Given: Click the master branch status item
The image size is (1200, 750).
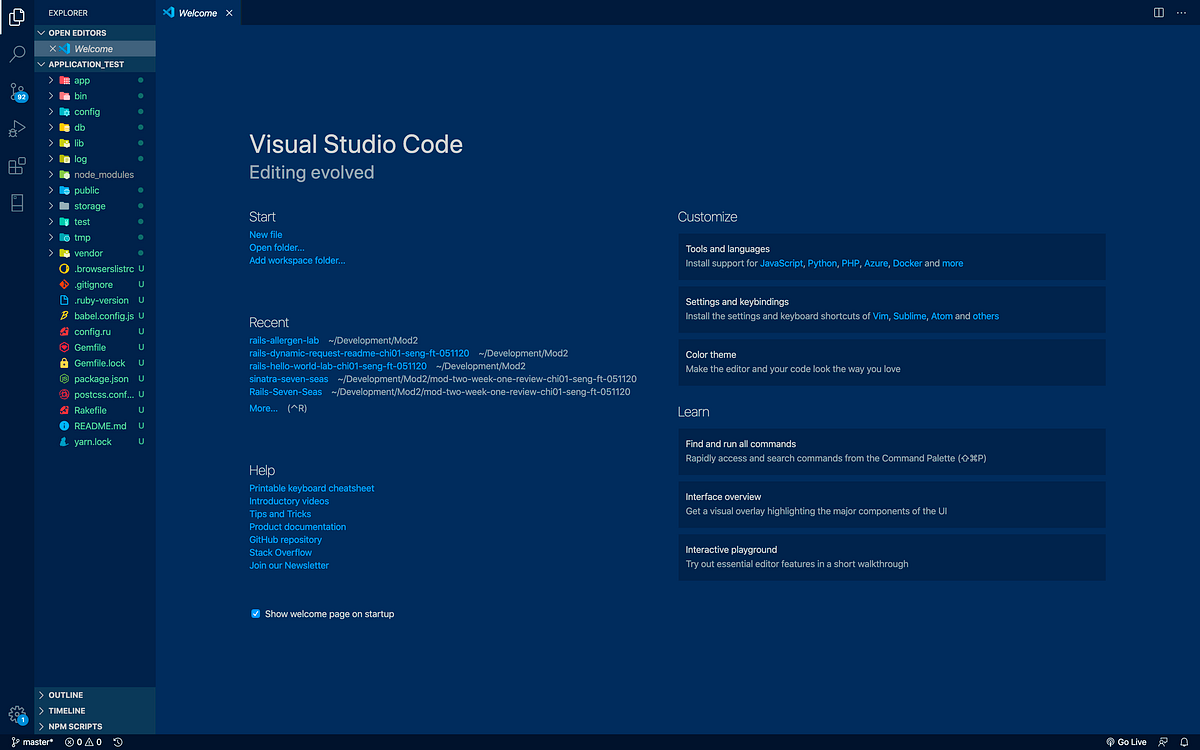Looking at the screenshot, I should (31, 742).
